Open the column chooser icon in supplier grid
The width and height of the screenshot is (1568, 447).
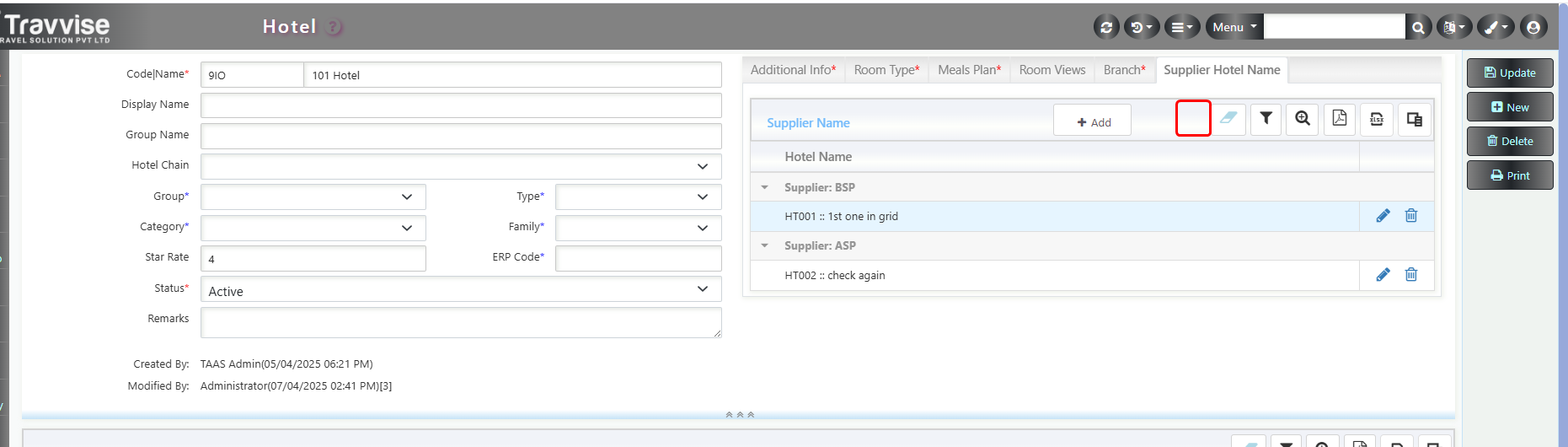1414,119
